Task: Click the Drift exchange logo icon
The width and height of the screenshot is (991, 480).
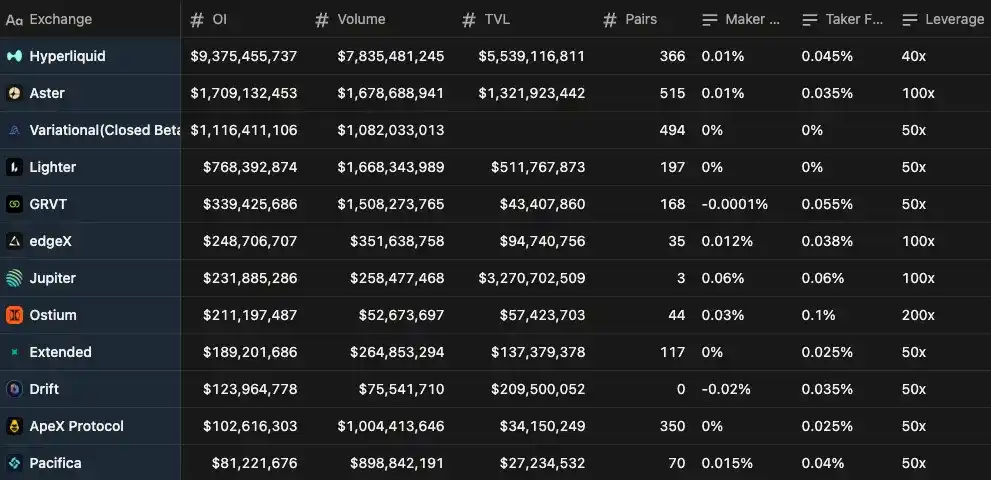Action: 14,389
